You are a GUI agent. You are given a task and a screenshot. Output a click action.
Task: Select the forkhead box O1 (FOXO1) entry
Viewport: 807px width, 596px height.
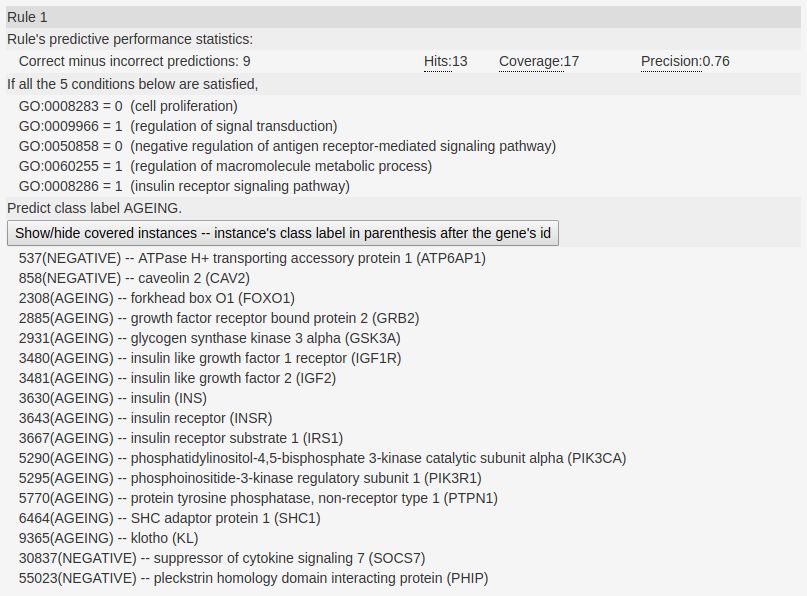[x=157, y=298]
